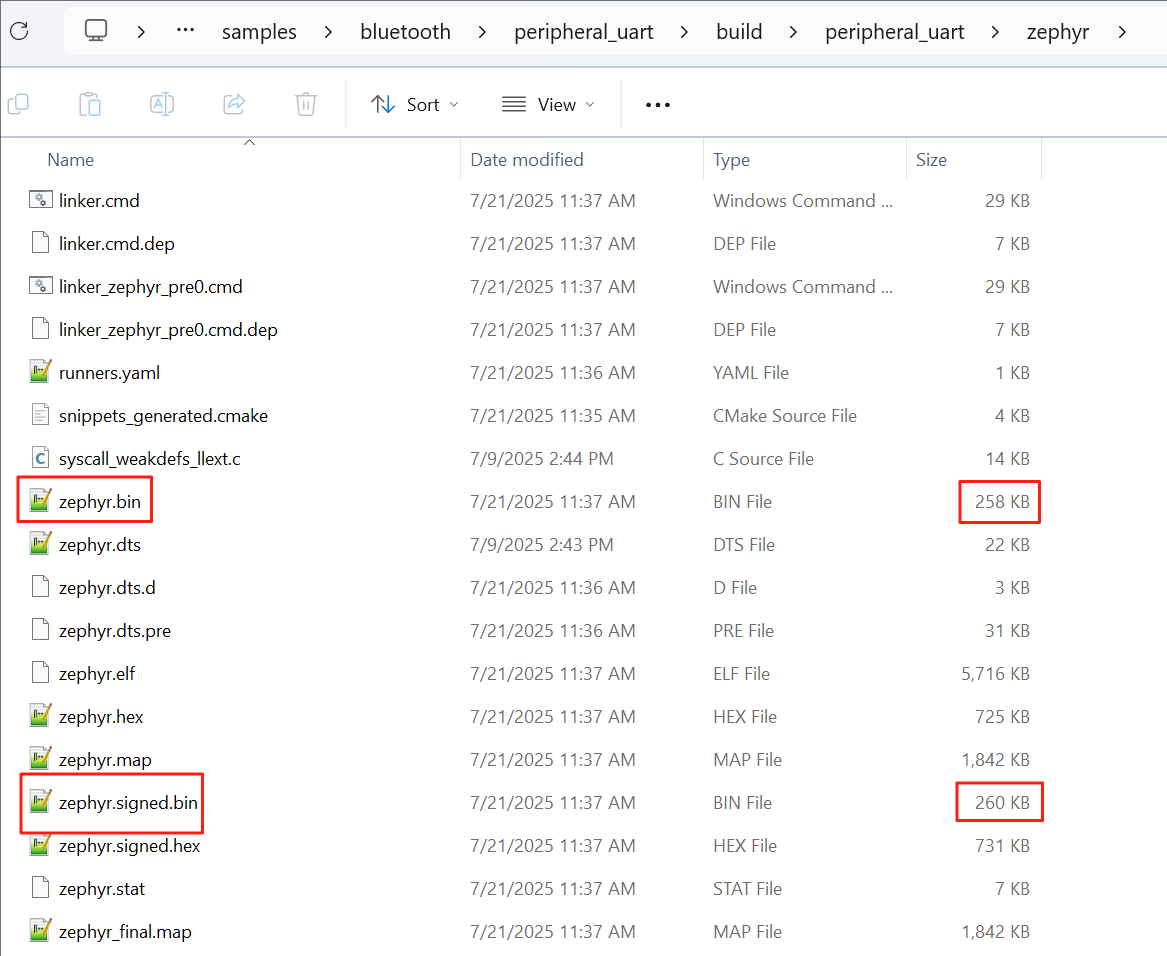Navigate to the build breadcrumb folder
The height and width of the screenshot is (956, 1167).
tap(739, 32)
